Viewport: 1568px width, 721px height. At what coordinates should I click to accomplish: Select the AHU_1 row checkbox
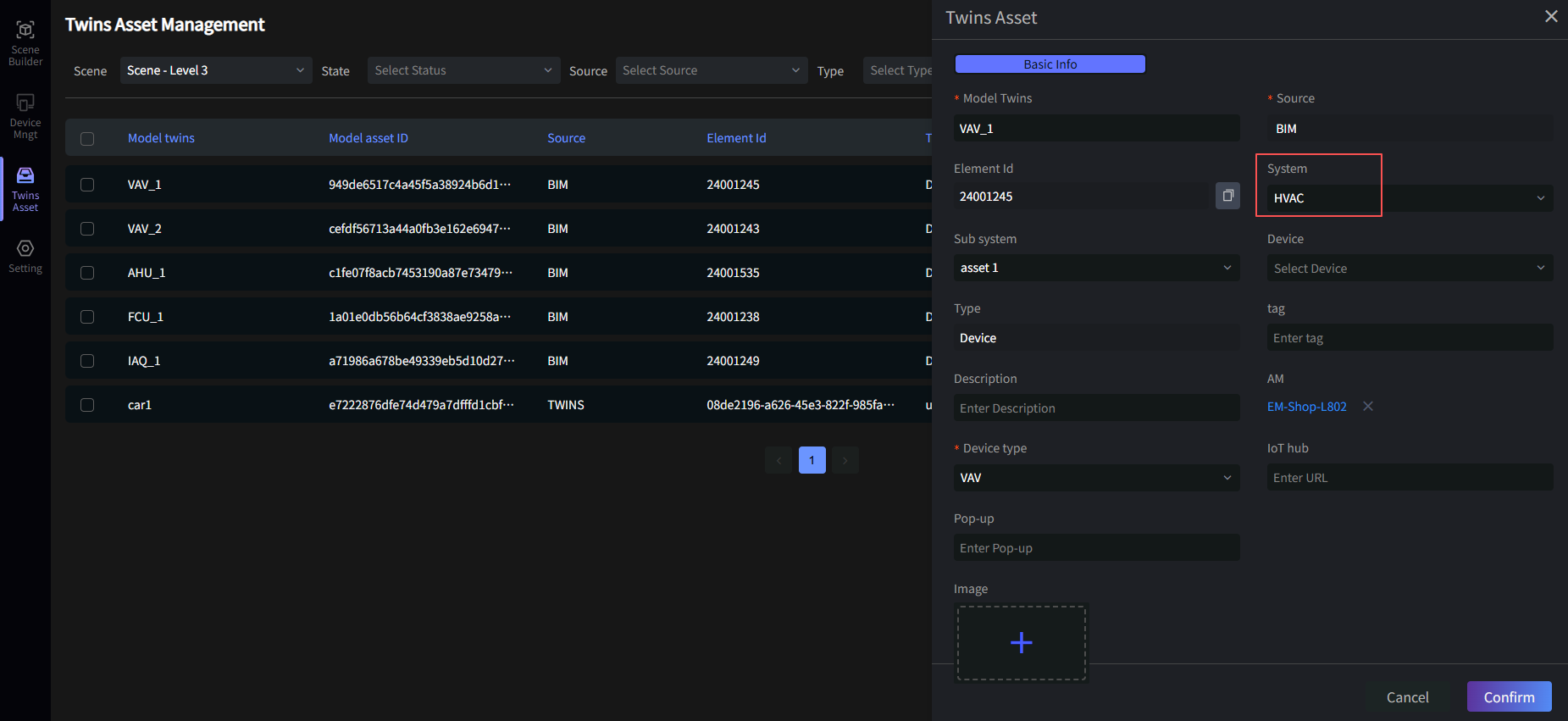[x=87, y=273]
